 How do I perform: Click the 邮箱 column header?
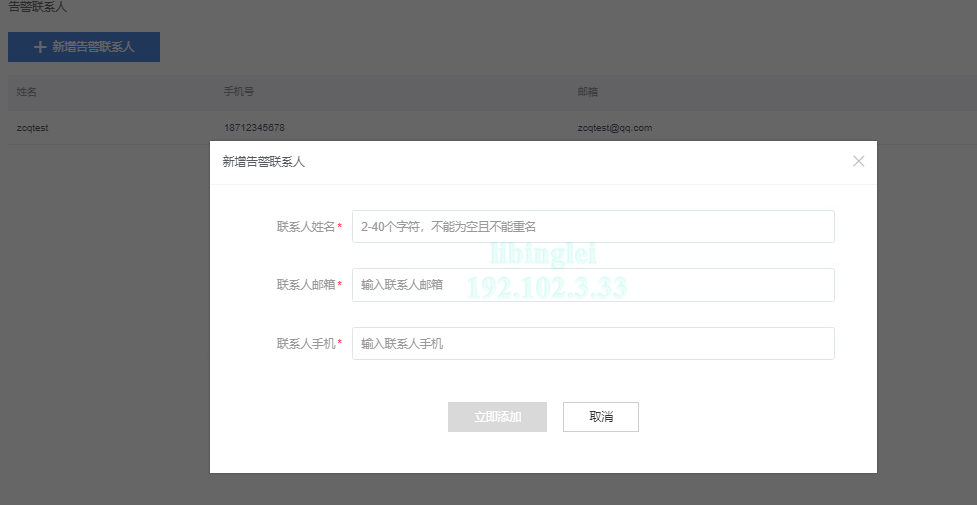click(587, 92)
